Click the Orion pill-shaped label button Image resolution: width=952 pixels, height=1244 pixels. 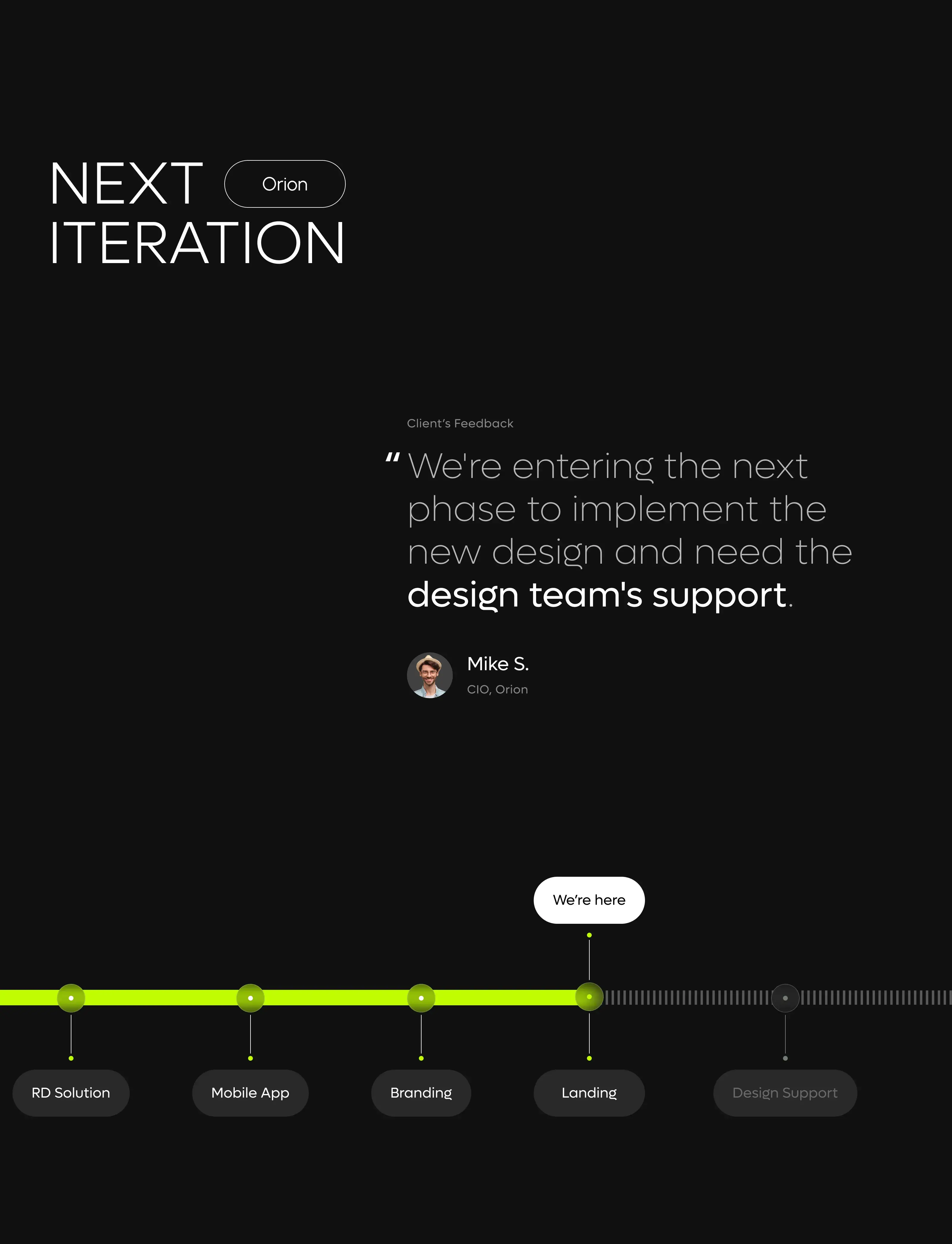click(285, 184)
